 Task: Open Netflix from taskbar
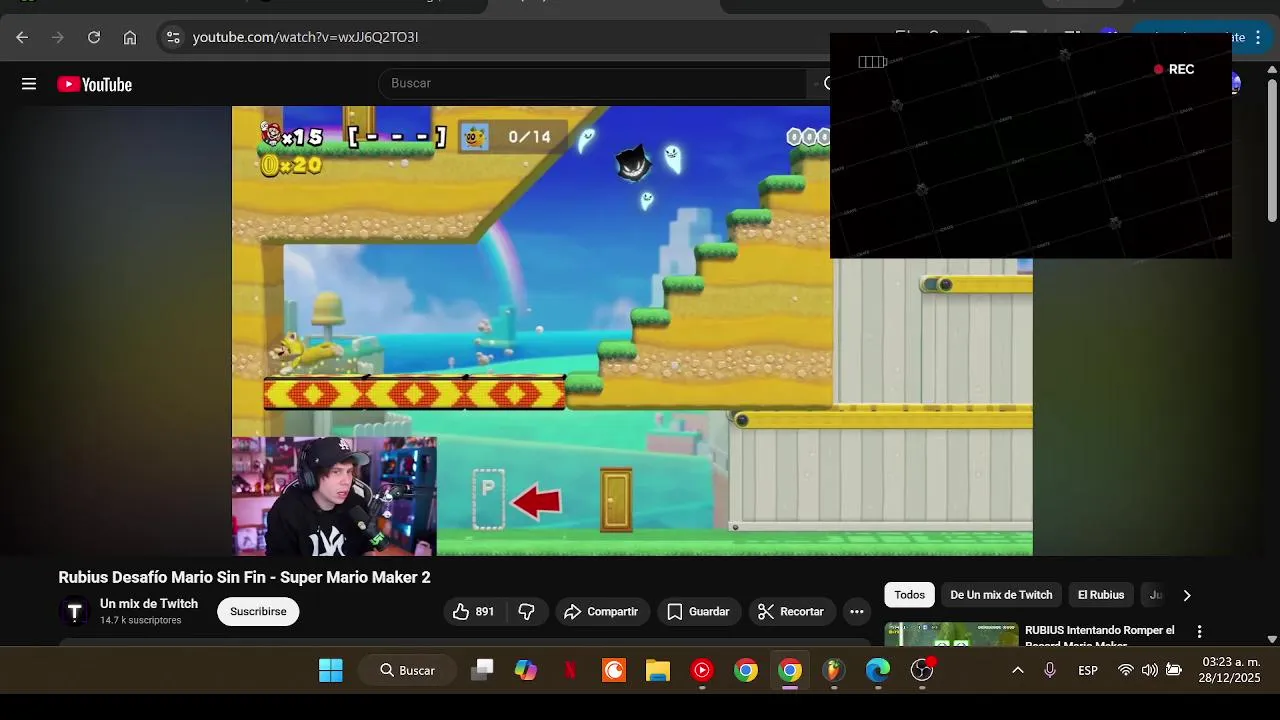[x=570, y=670]
